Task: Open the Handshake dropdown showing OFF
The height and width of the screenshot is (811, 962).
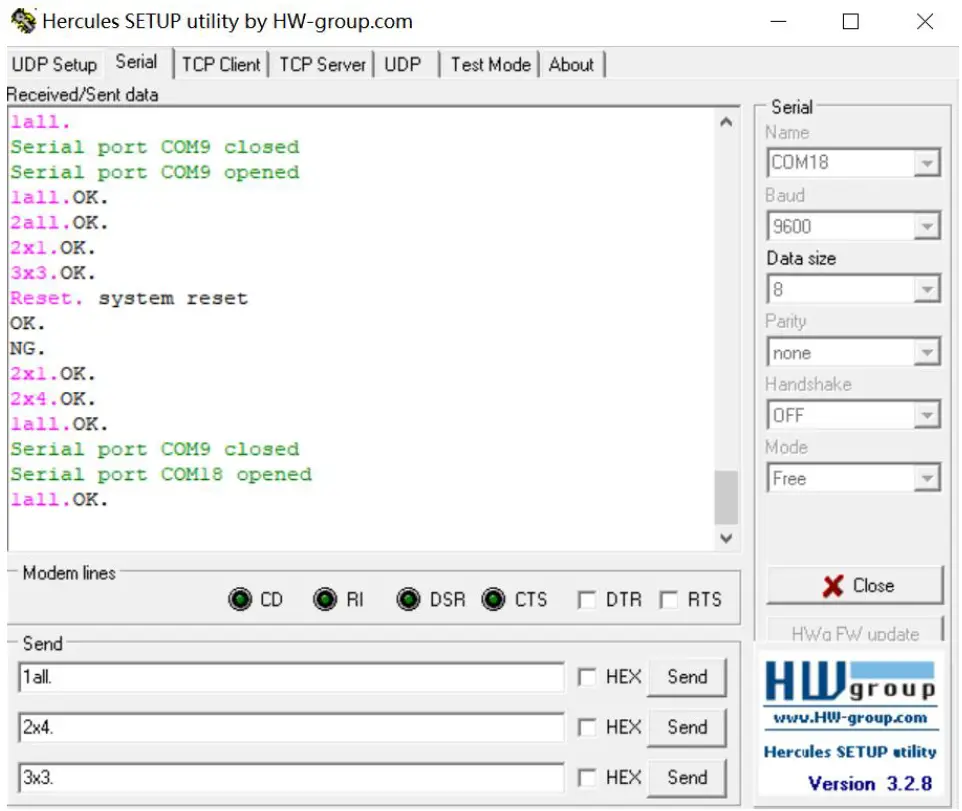Action: 926,415
